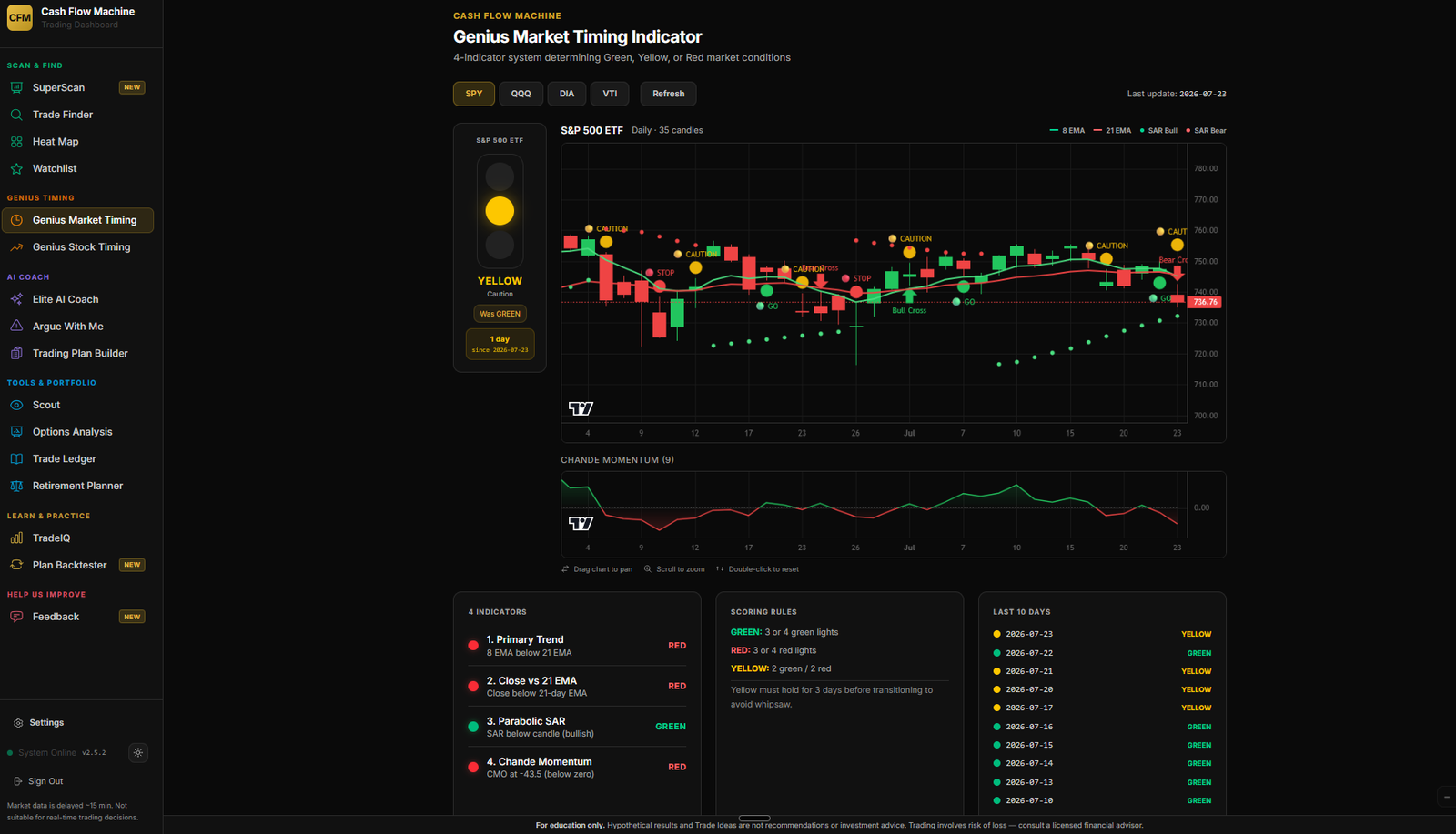The image size is (1456, 834).
Task: Click the SAR Bear legend entry
Action: [x=1206, y=131]
